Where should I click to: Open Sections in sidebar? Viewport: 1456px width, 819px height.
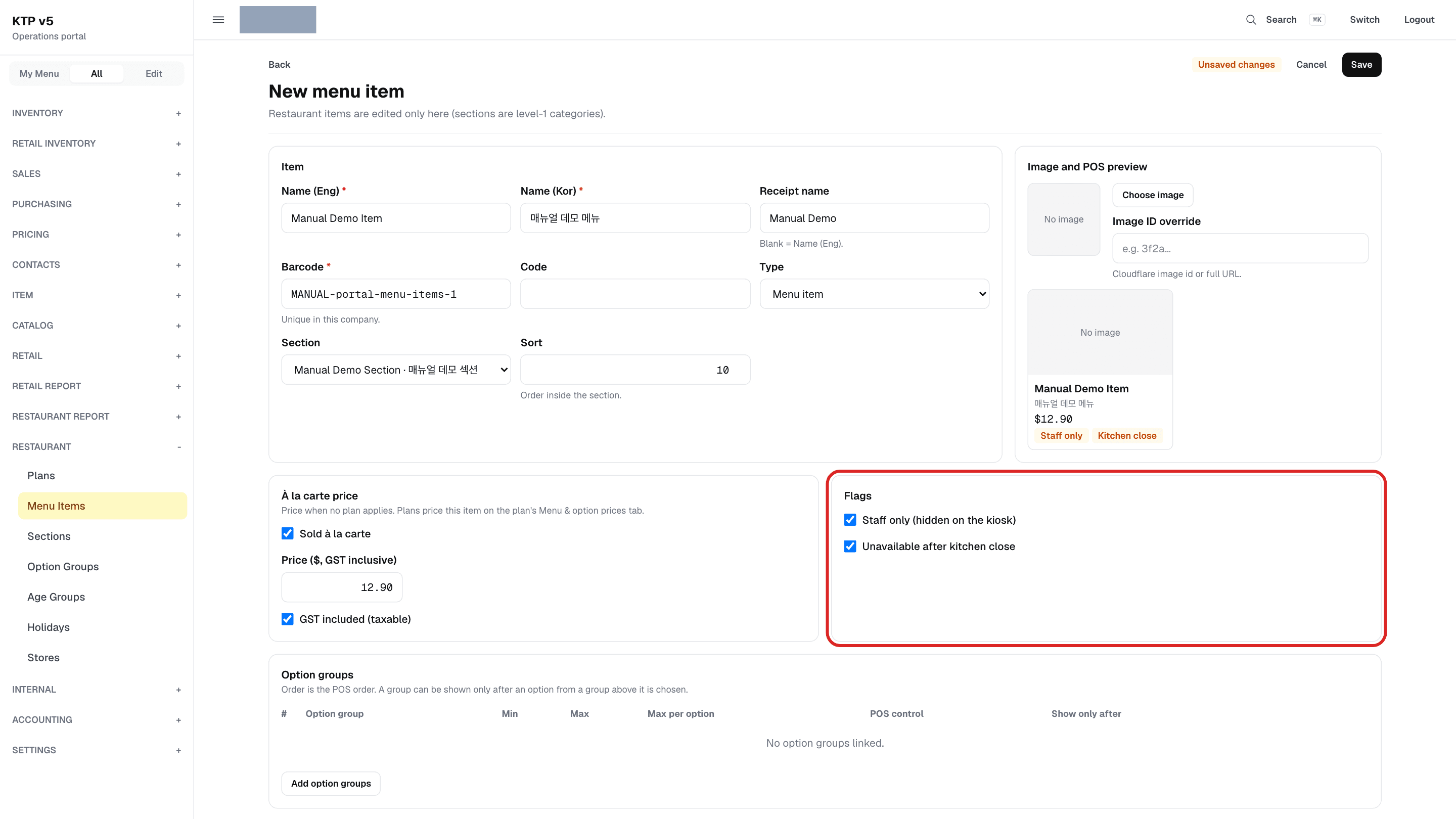point(102,536)
